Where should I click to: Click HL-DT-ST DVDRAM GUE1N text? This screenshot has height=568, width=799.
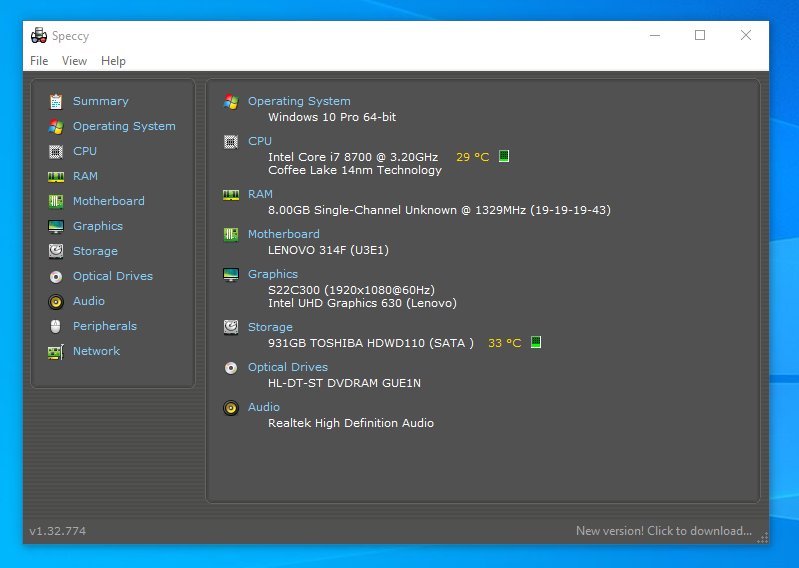coord(344,383)
